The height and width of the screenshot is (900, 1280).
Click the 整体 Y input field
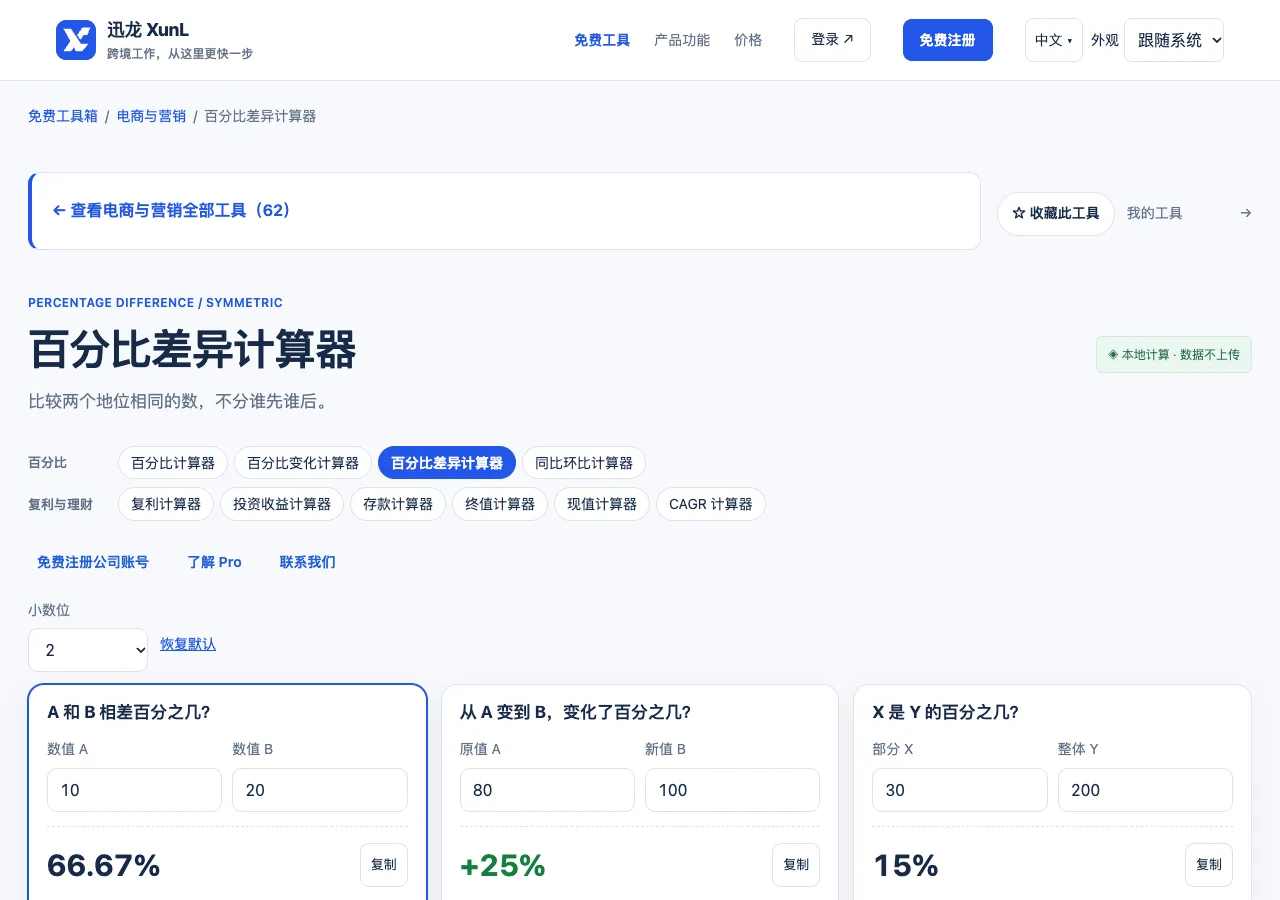click(x=1145, y=790)
